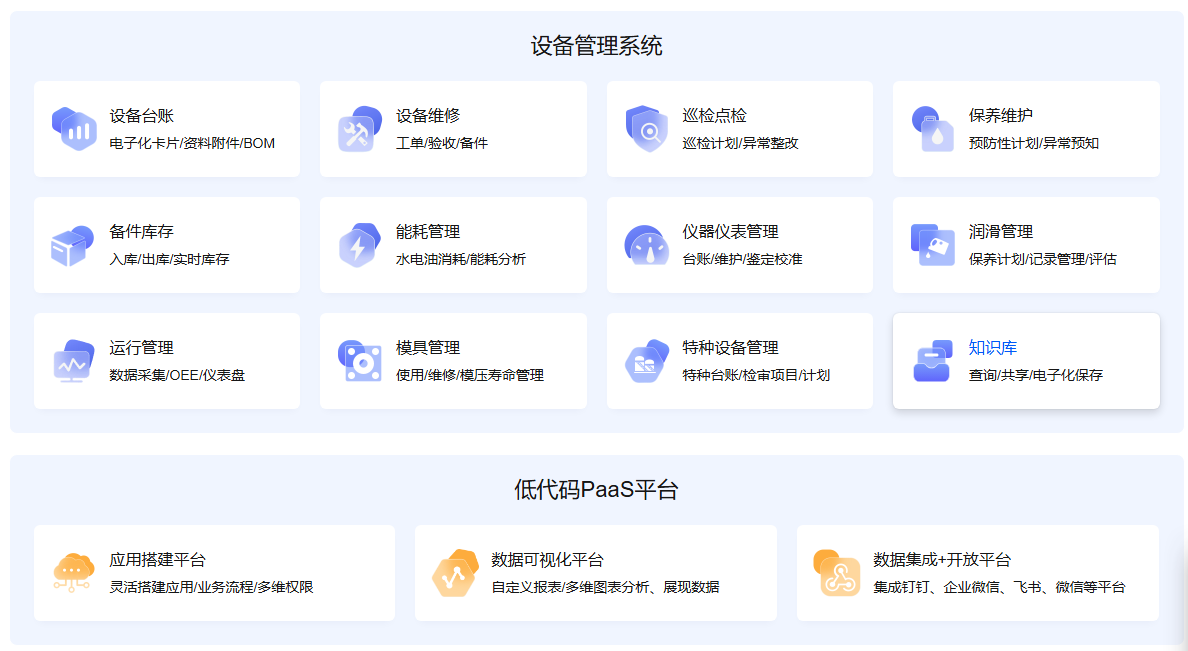Open the 备件库存 box icon

coord(74,245)
